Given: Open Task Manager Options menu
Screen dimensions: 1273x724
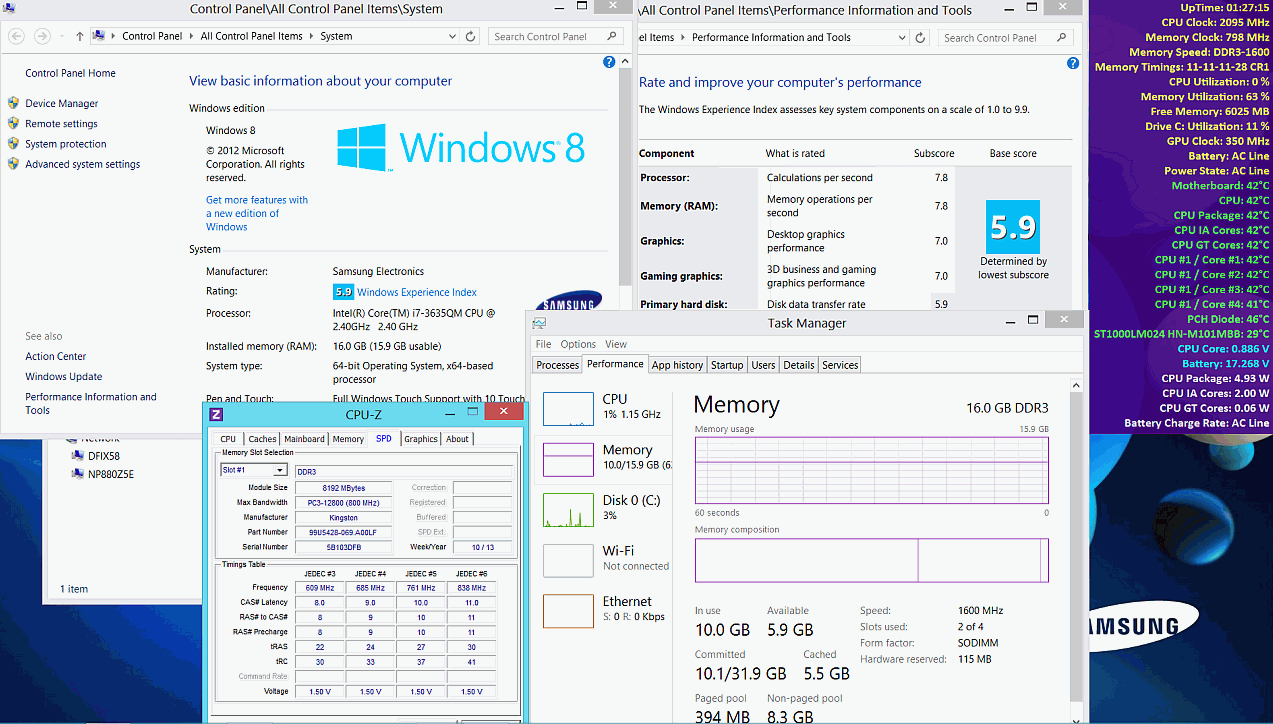Looking at the screenshot, I should (577, 344).
